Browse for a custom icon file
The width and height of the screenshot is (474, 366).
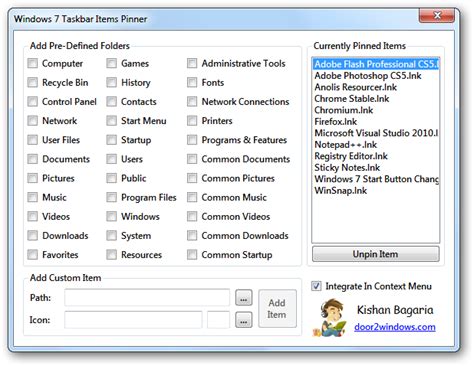(244, 320)
